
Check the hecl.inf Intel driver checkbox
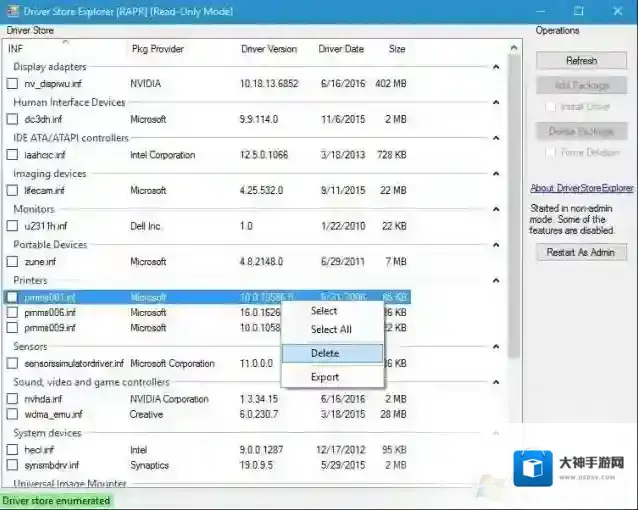tap(13, 450)
